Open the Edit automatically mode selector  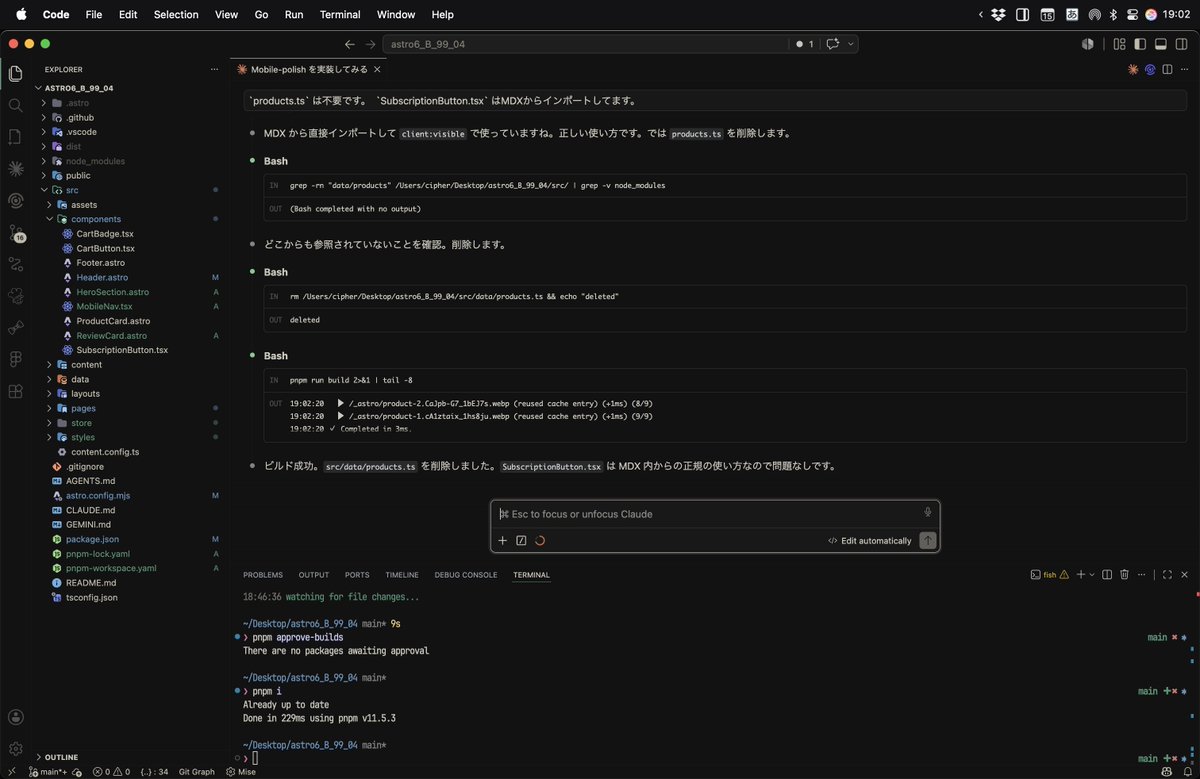pyautogui.click(x=869, y=541)
